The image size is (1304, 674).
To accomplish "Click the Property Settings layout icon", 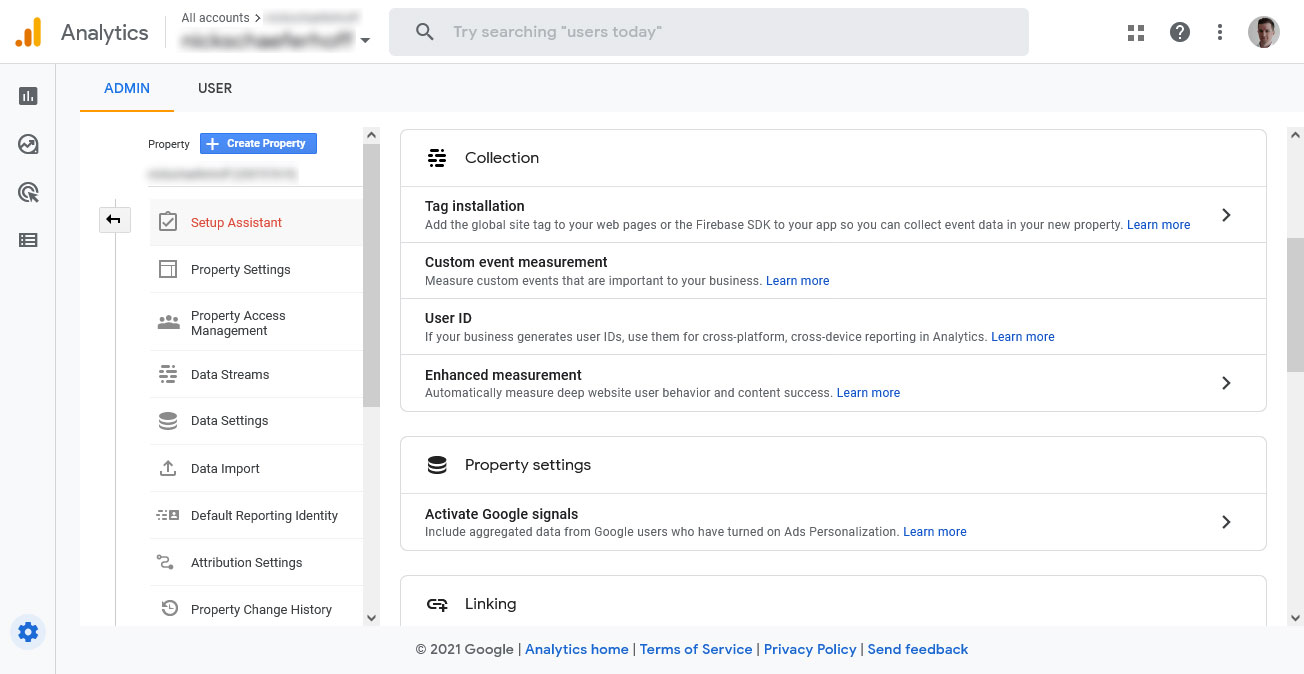I will (168, 269).
